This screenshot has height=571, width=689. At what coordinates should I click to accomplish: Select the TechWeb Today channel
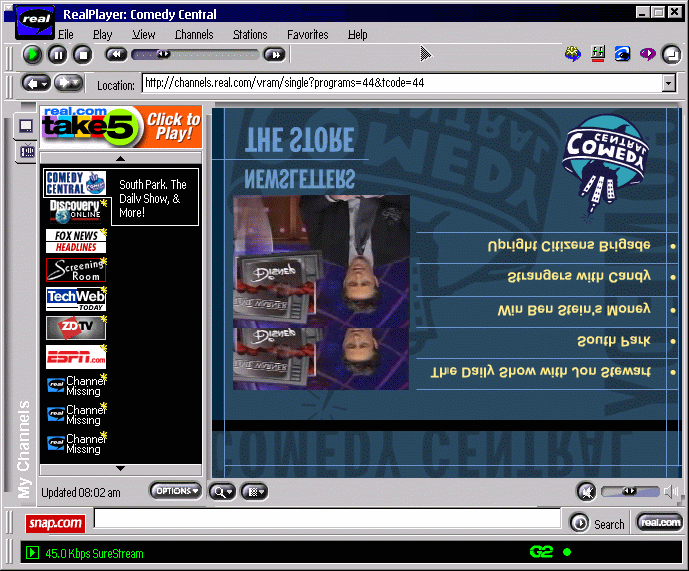pyautogui.click(x=76, y=299)
